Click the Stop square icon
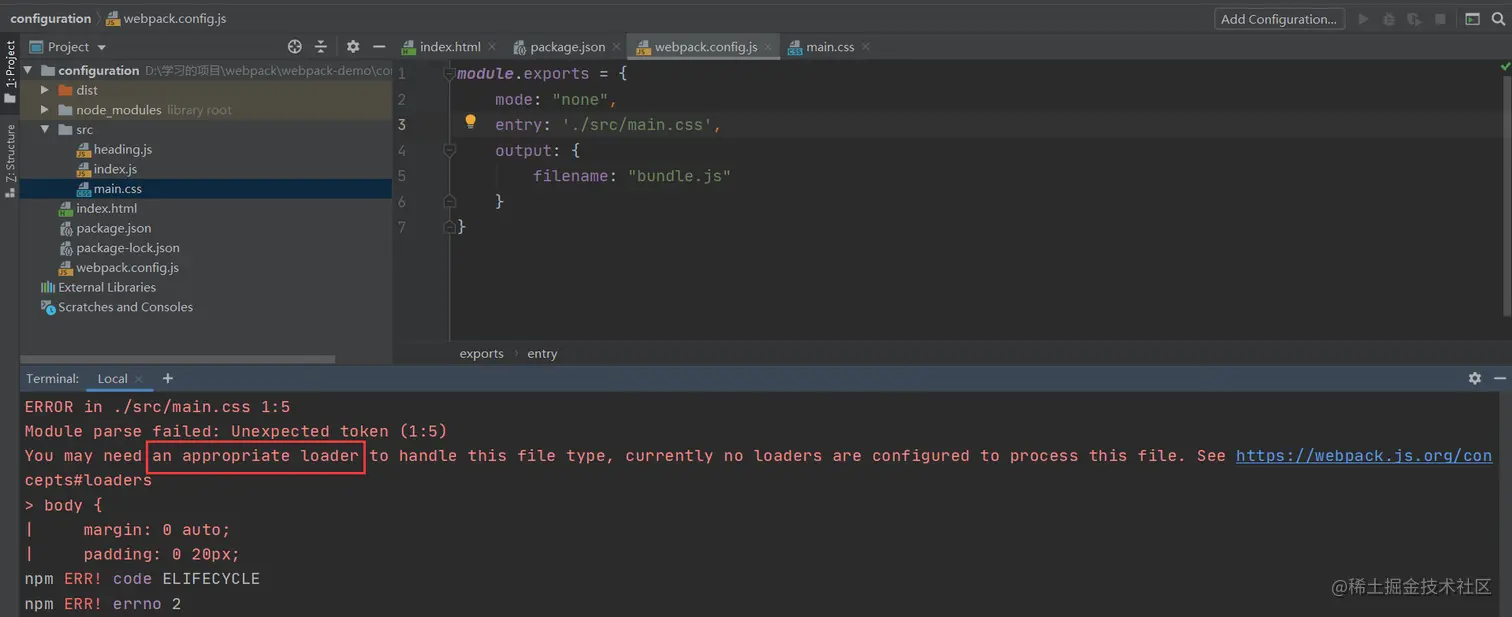1512x617 pixels. [1441, 19]
